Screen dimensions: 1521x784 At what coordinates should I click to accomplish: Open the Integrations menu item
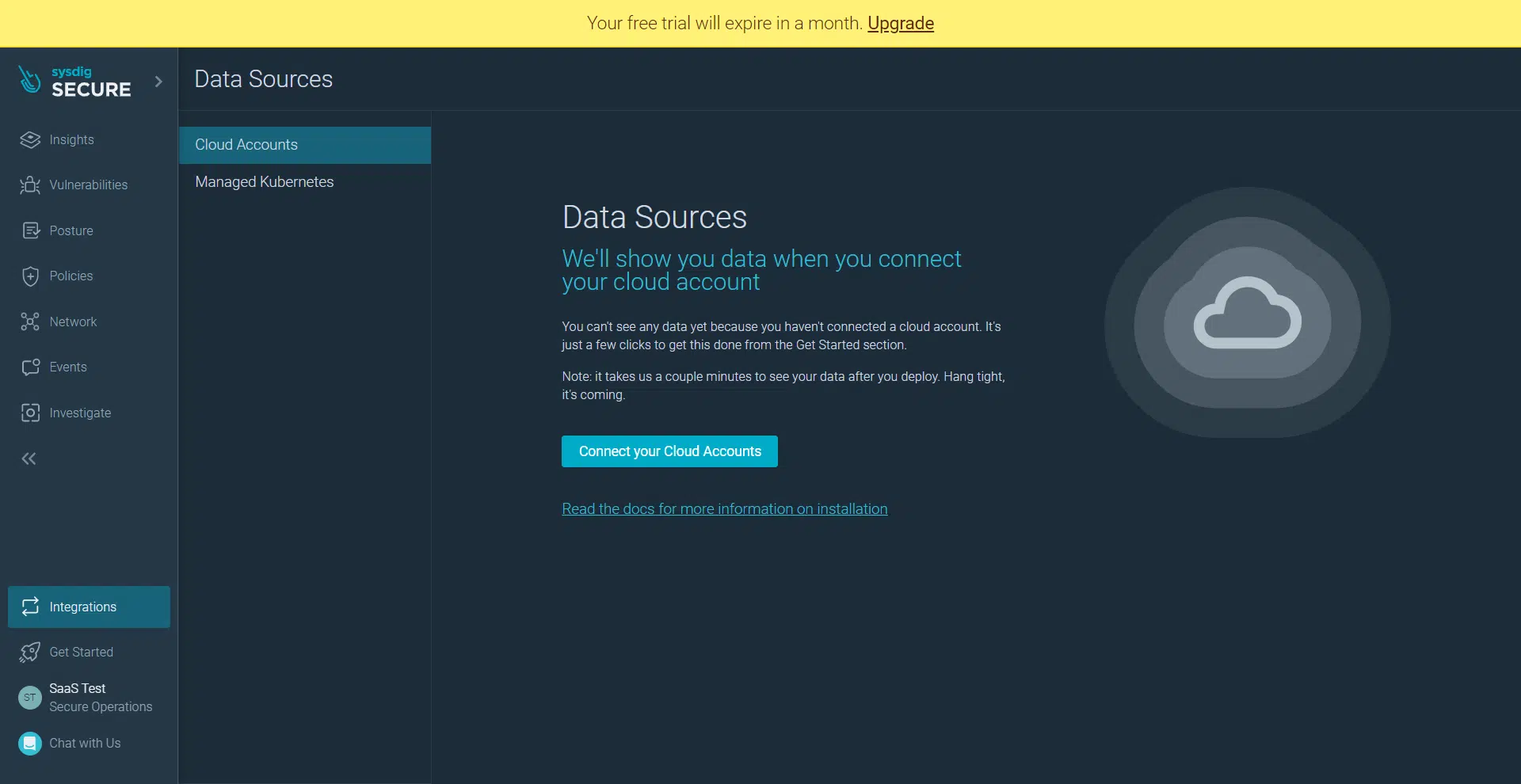[x=89, y=607]
